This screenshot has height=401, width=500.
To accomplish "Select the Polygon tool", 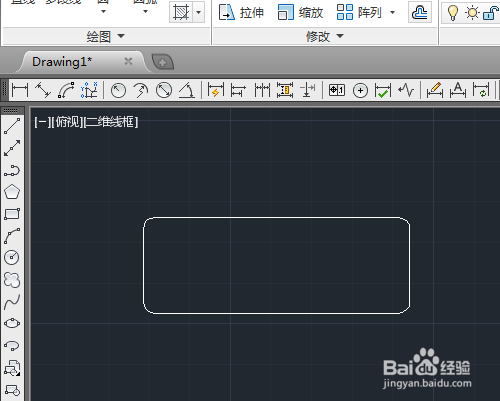I will [12, 192].
